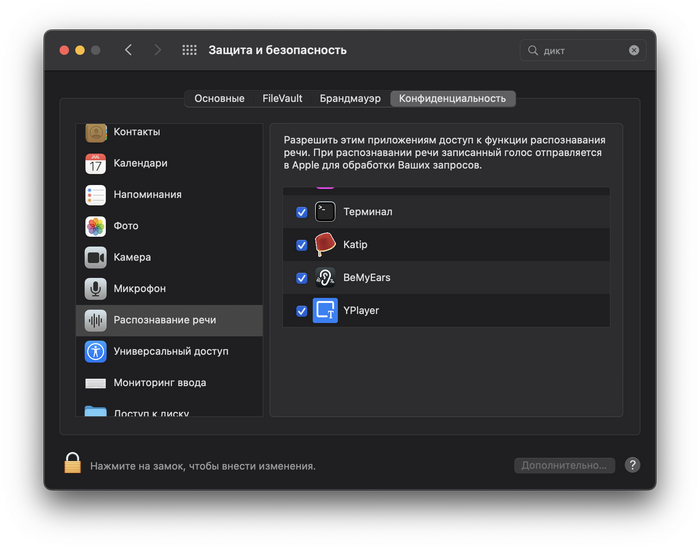Select Микрофон in the sidebar
This screenshot has height=548, width=700.
(x=139, y=288)
